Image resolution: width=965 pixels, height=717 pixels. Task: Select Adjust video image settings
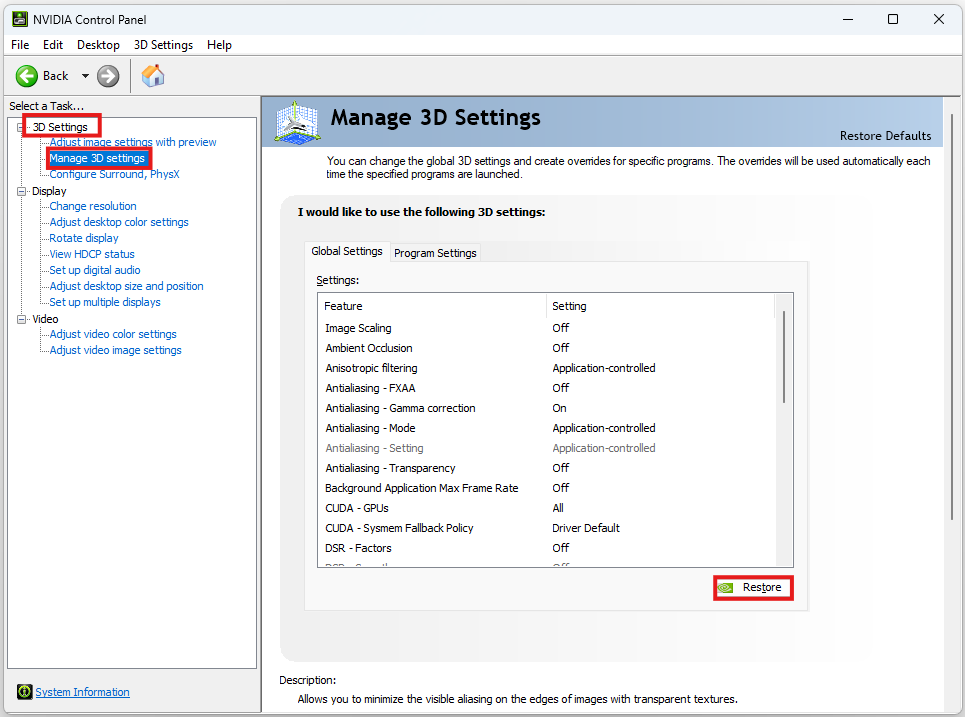(x=115, y=350)
